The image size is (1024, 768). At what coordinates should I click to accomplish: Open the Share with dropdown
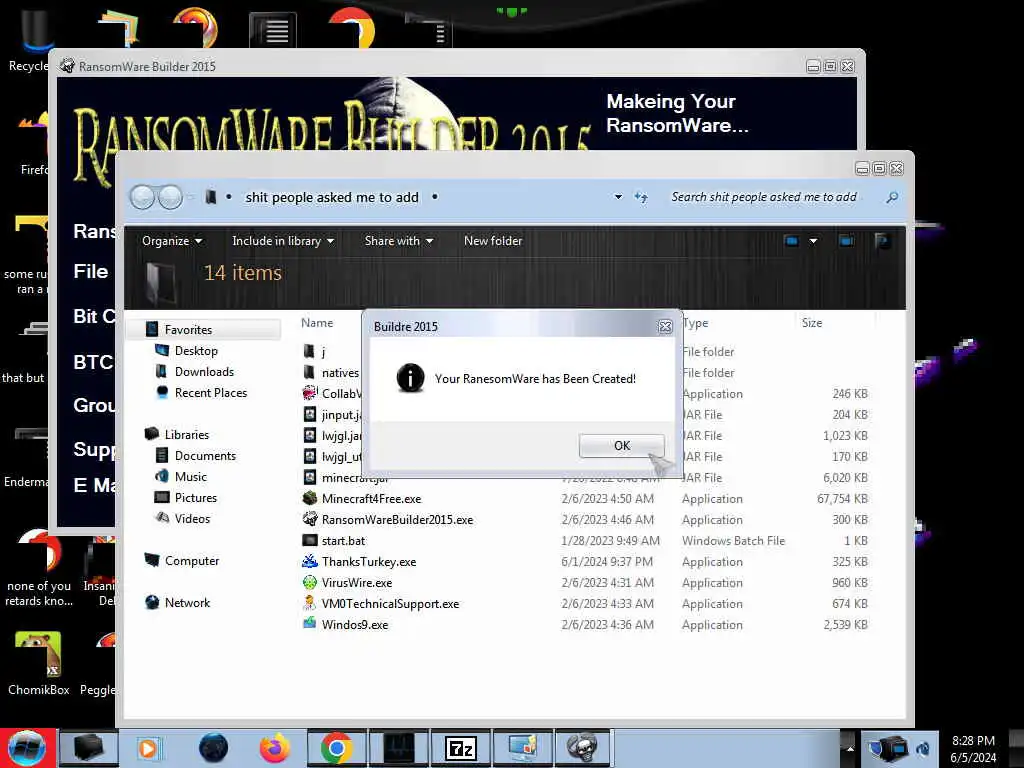[398, 241]
